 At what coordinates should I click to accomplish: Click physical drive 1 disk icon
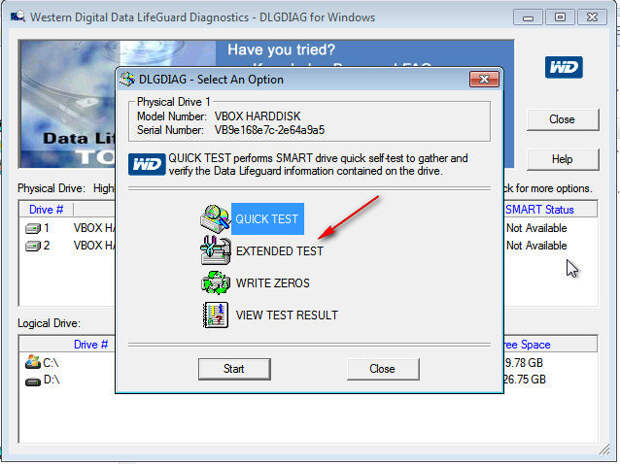pos(32,228)
